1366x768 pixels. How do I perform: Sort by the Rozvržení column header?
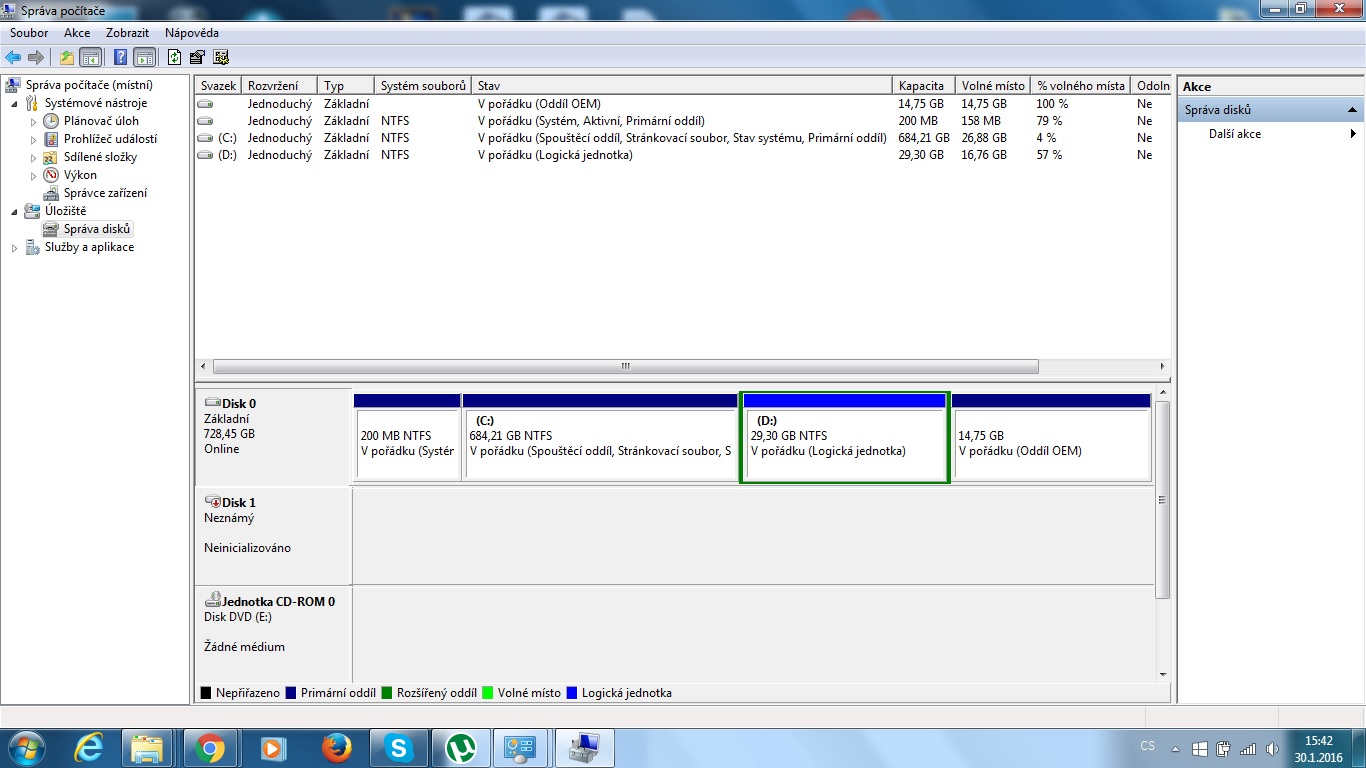pos(281,86)
